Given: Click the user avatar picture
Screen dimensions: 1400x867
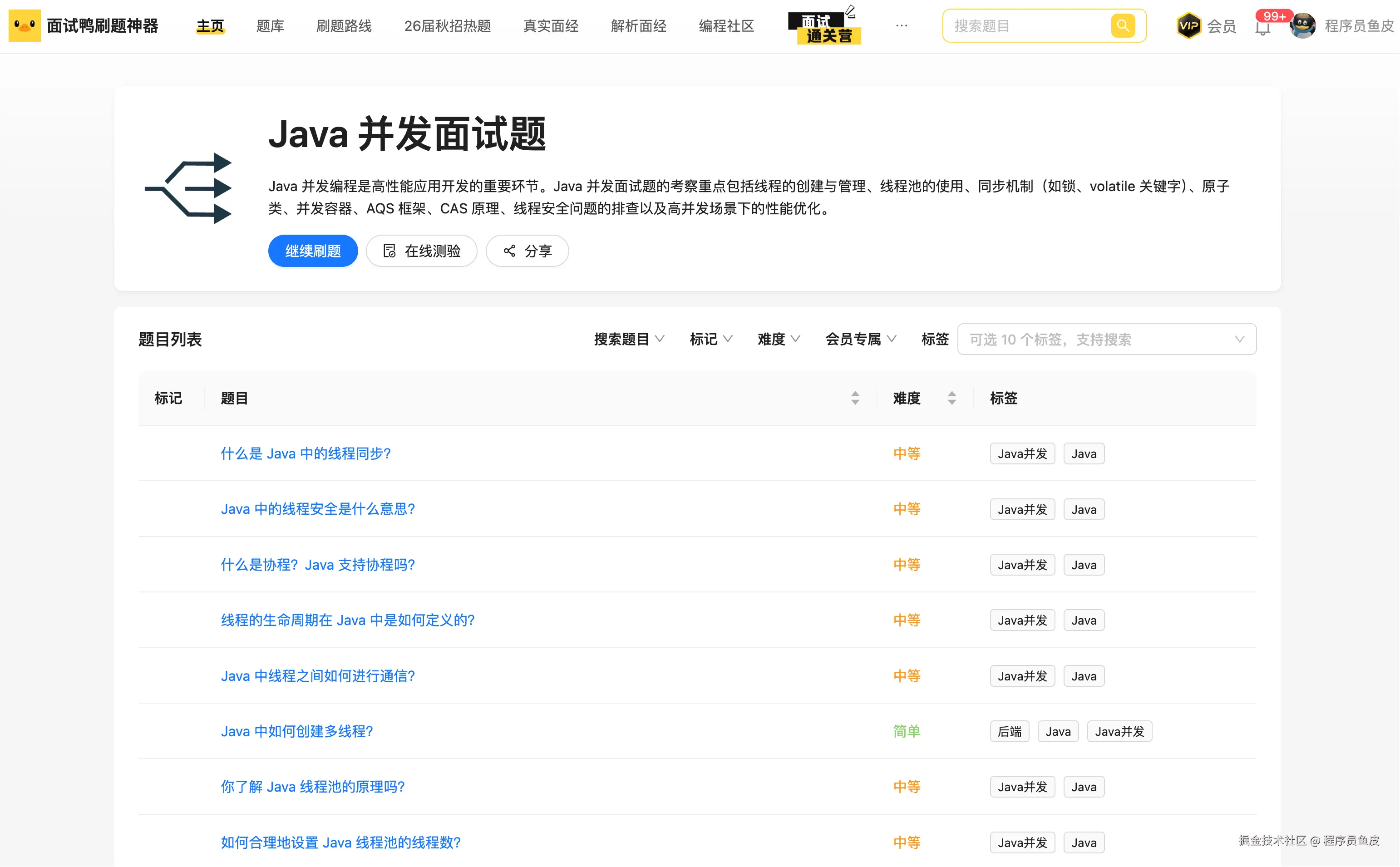Looking at the screenshot, I should coord(1303,26).
